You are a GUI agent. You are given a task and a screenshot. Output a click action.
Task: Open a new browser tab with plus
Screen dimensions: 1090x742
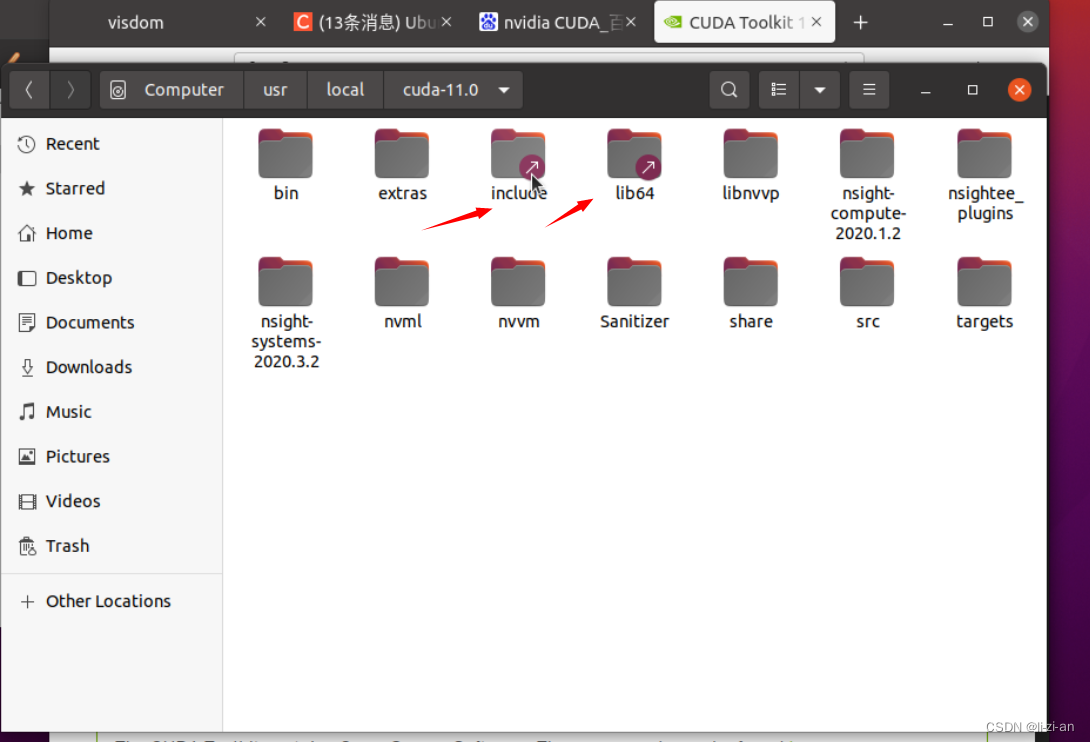(x=861, y=22)
